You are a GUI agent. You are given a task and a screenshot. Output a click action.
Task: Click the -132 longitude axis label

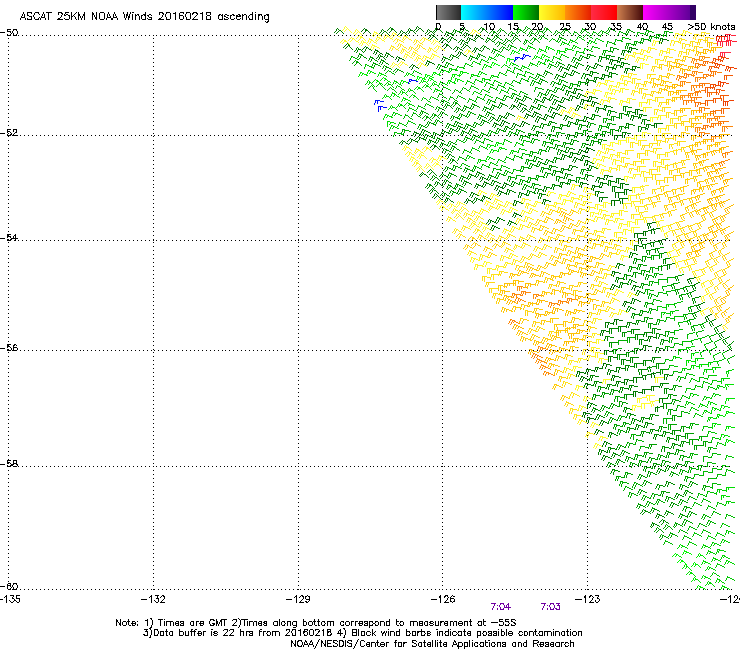(153, 599)
